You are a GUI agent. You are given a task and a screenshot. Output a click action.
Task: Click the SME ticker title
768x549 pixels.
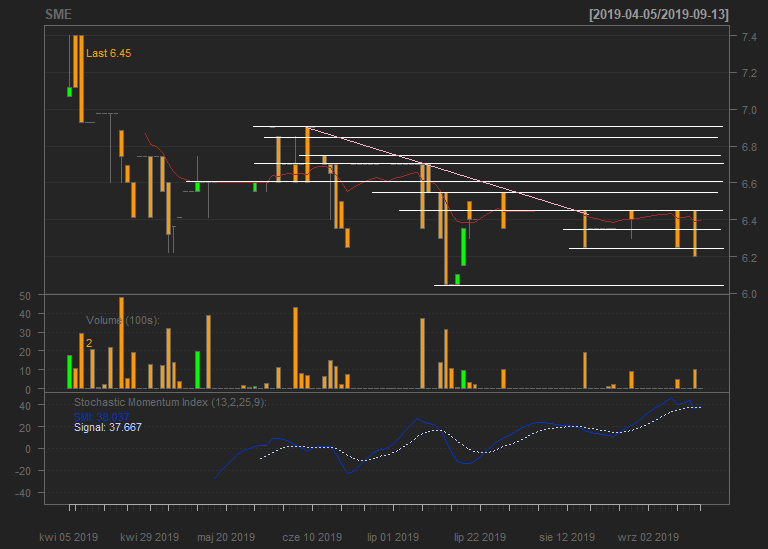pos(58,15)
